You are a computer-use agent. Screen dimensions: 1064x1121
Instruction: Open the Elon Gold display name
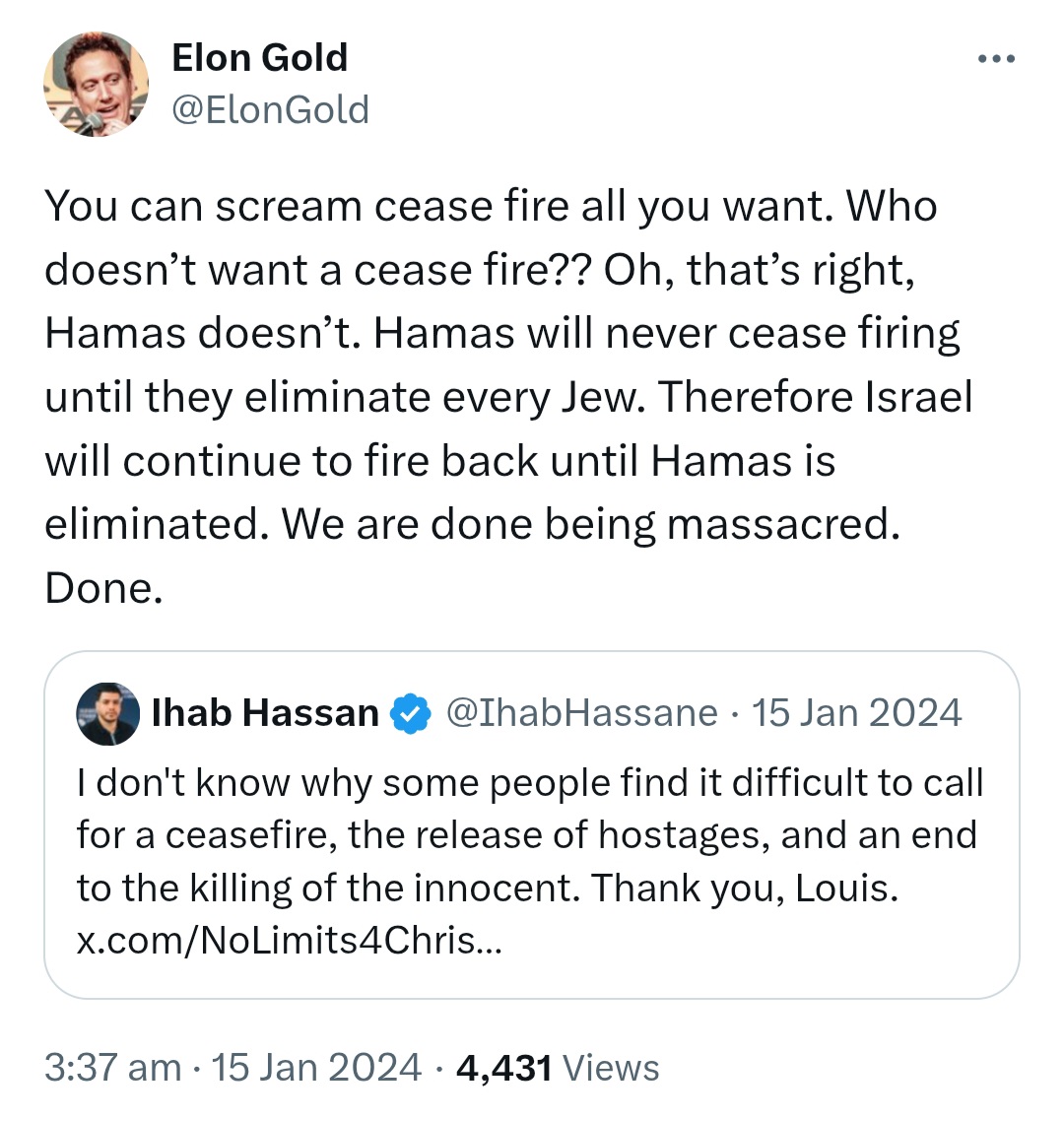259,57
